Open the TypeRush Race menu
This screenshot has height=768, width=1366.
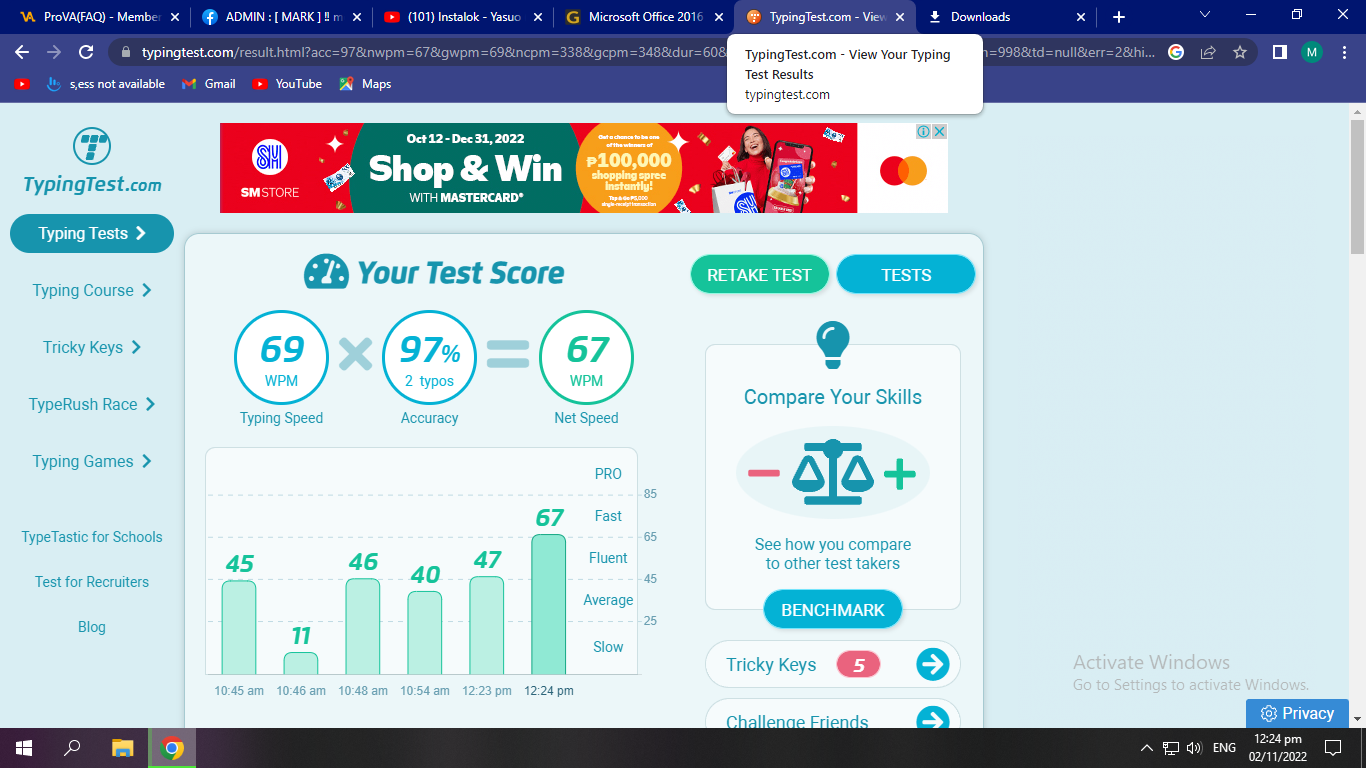(x=92, y=404)
